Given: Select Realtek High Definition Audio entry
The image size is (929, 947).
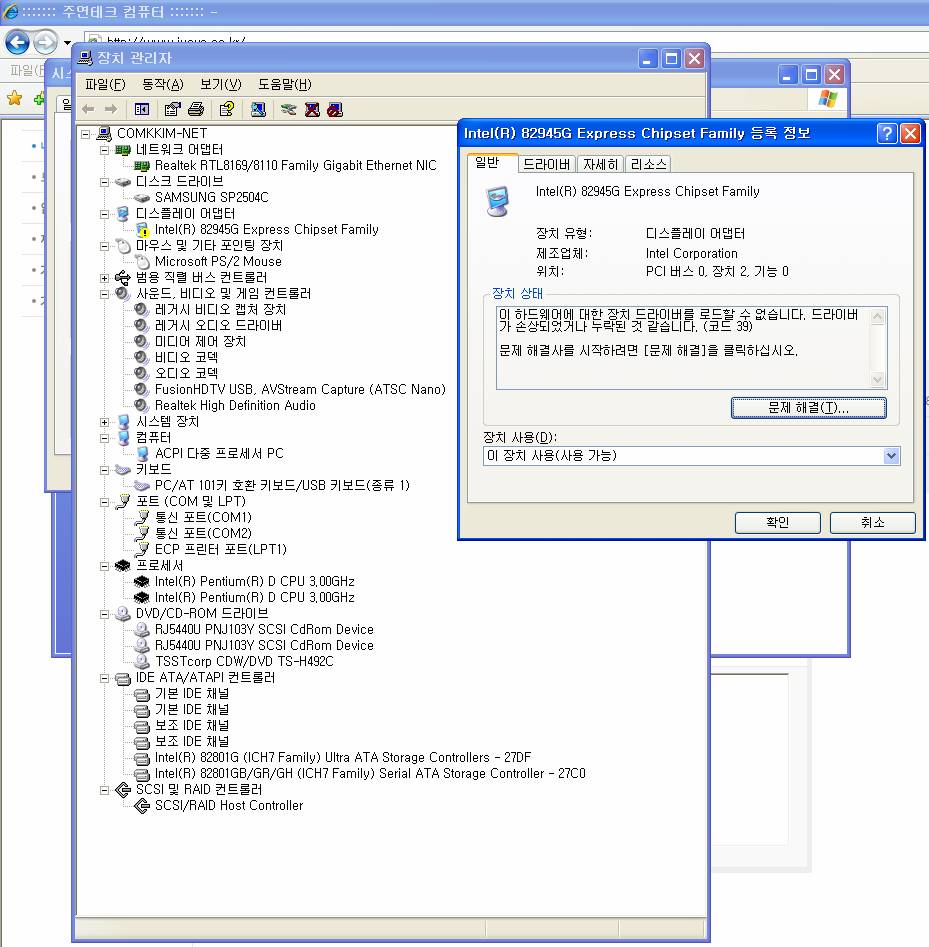Looking at the screenshot, I should coord(235,406).
